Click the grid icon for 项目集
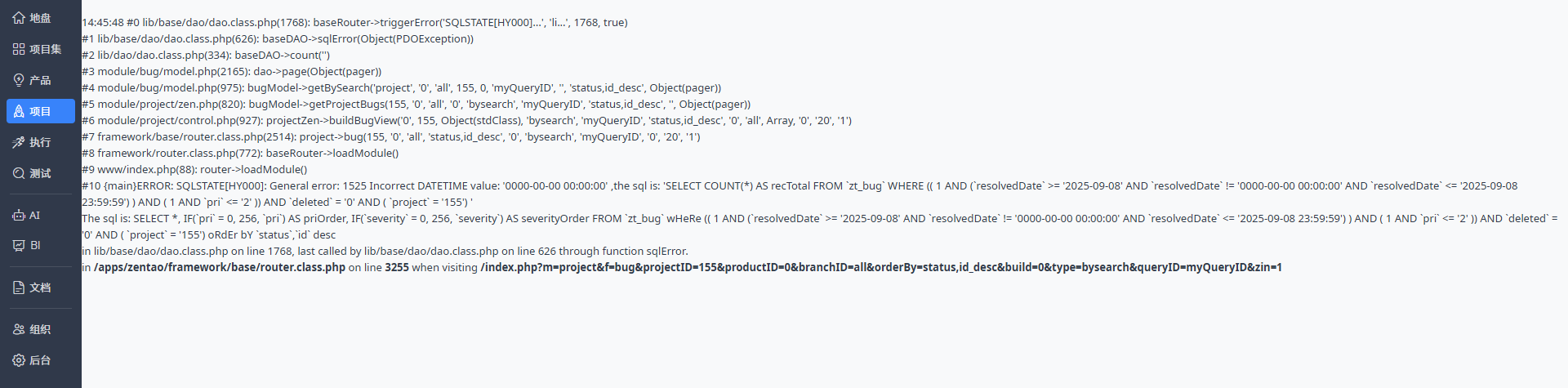 pos(19,49)
